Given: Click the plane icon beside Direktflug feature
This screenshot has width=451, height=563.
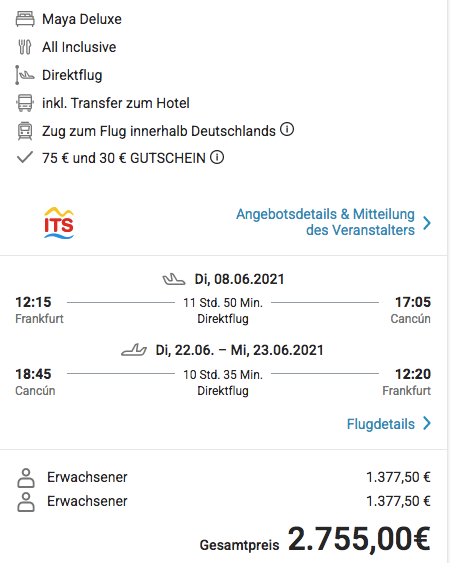Looking at the screenshot, I should pos(25,75).
